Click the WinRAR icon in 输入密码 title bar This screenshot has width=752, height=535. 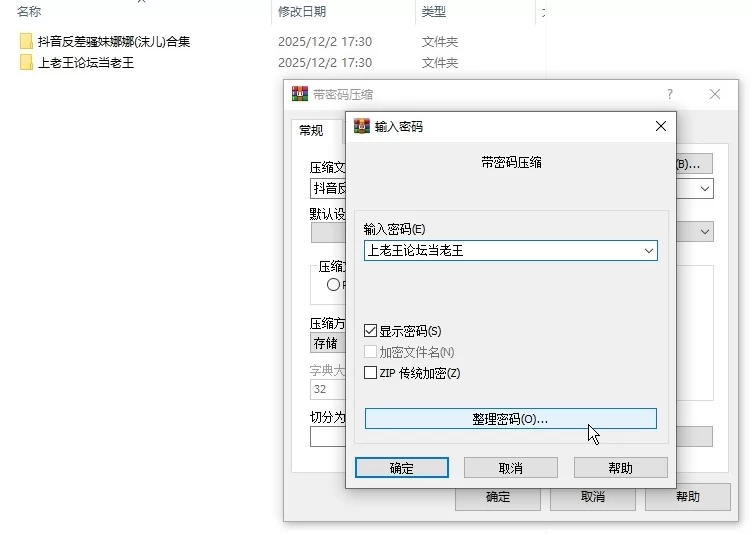coord(362,127)
